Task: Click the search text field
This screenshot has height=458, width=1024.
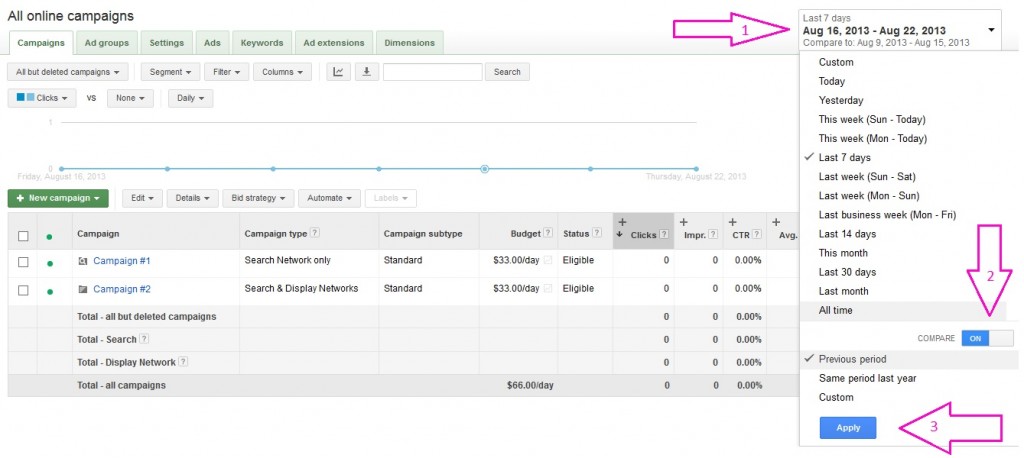Action: [x=432, y=72]
